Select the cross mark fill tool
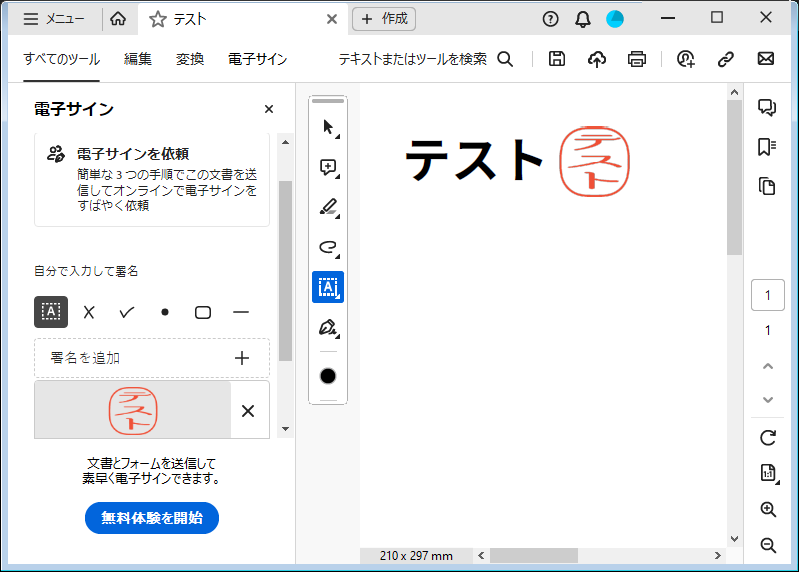 point(89,312)
